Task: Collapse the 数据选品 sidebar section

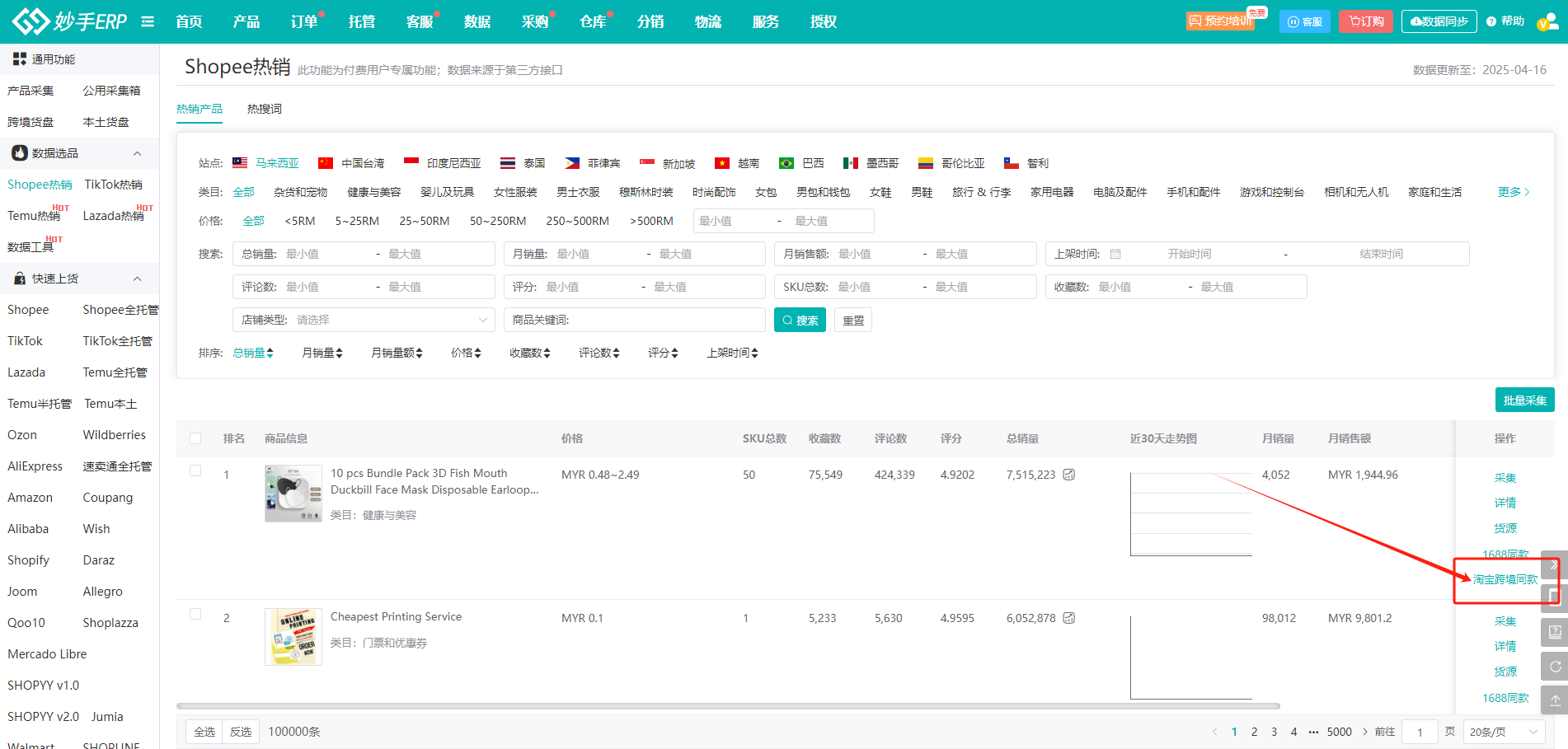Action: click(x=138, y=153)
